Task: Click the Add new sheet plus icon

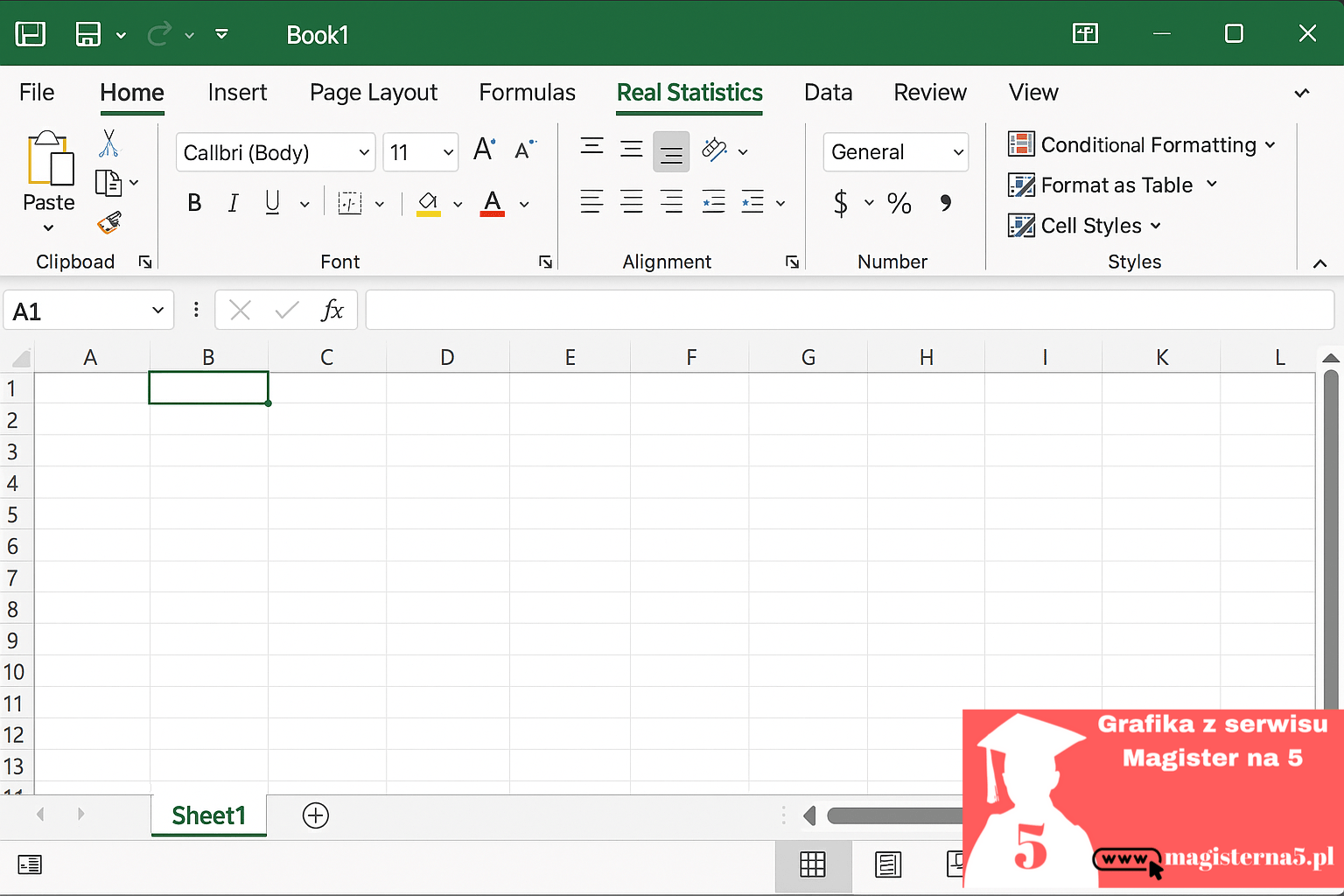Action: click(316, 815)
